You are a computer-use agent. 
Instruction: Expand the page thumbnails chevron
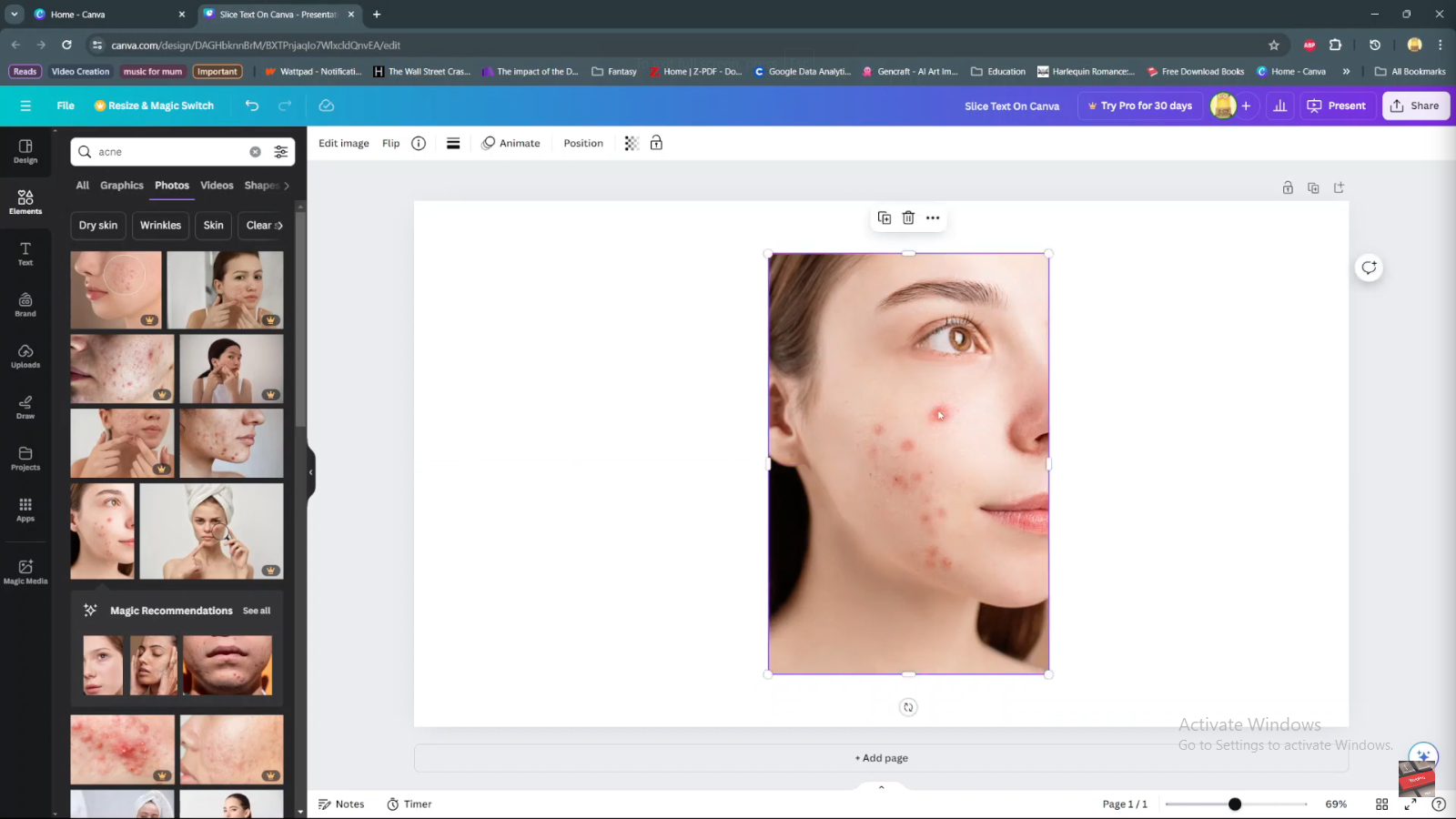click(x=881, y=787)
